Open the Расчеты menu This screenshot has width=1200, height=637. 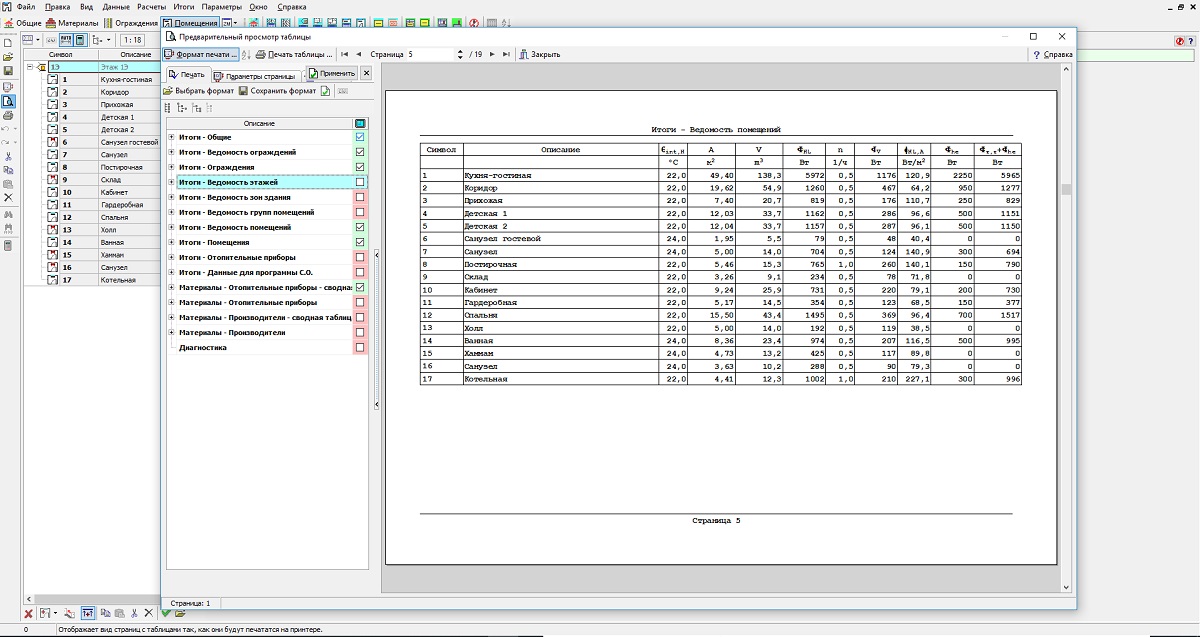click(x=151, y=6)
